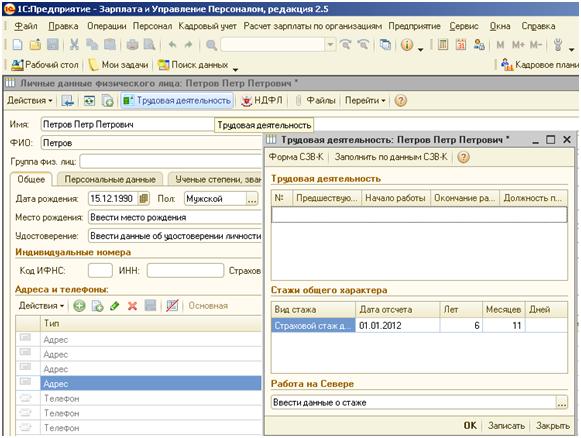Click the Основная toggle button
This screenshot has width=581, height=438.
click(208, 306)
